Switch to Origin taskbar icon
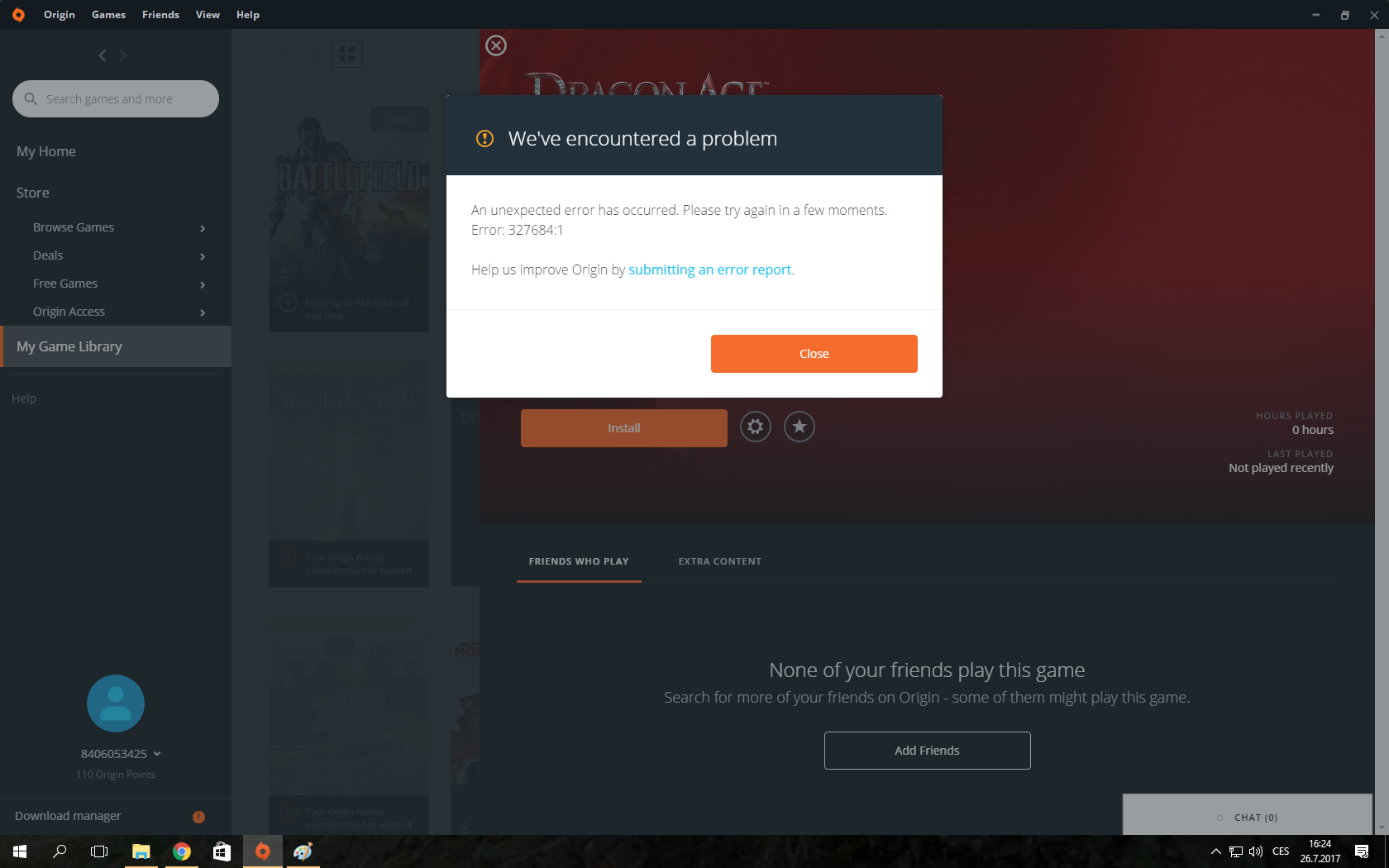This screenshot has width=1389, height=868. (263, 851)
